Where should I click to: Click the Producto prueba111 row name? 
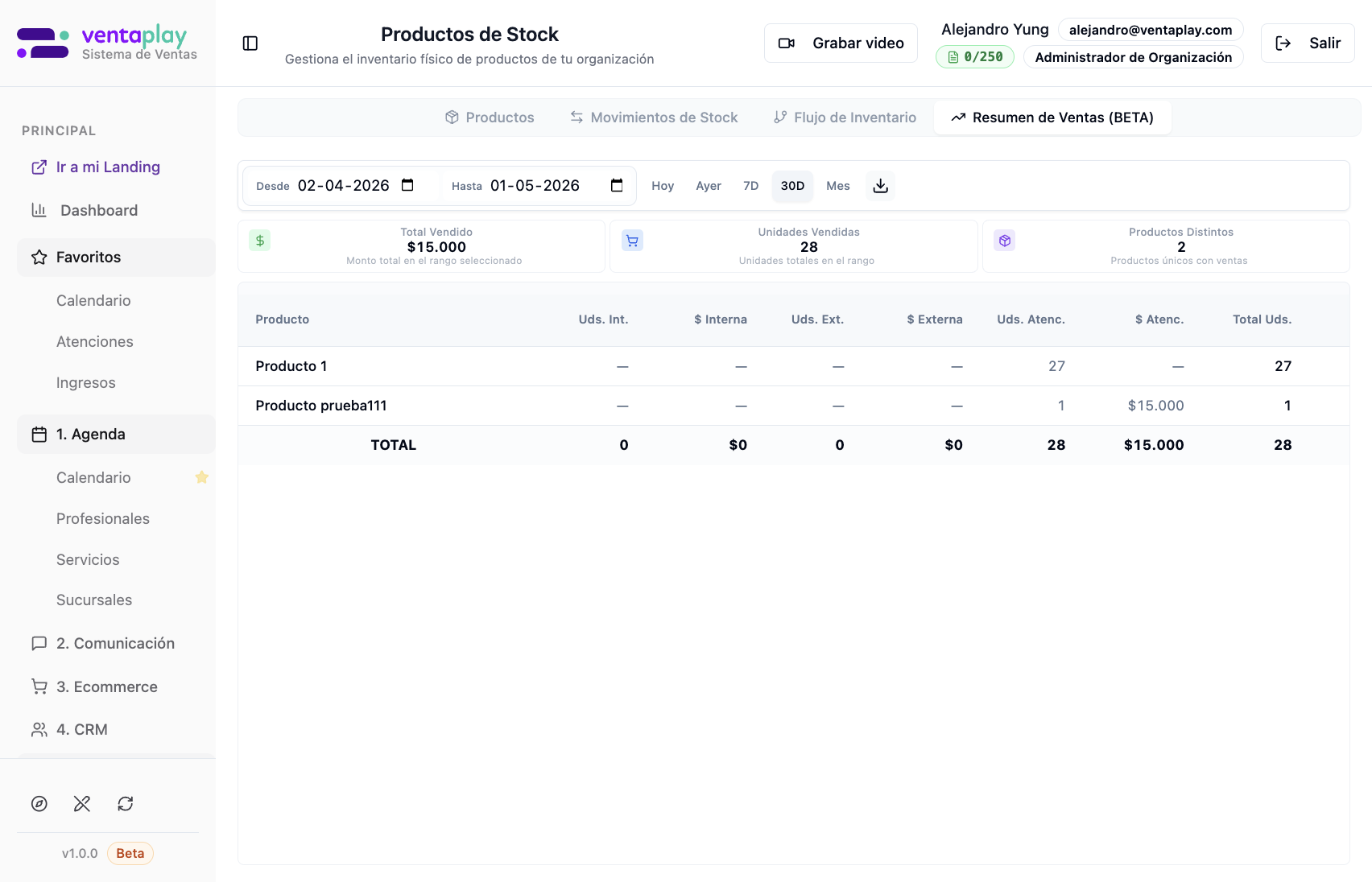321,406
